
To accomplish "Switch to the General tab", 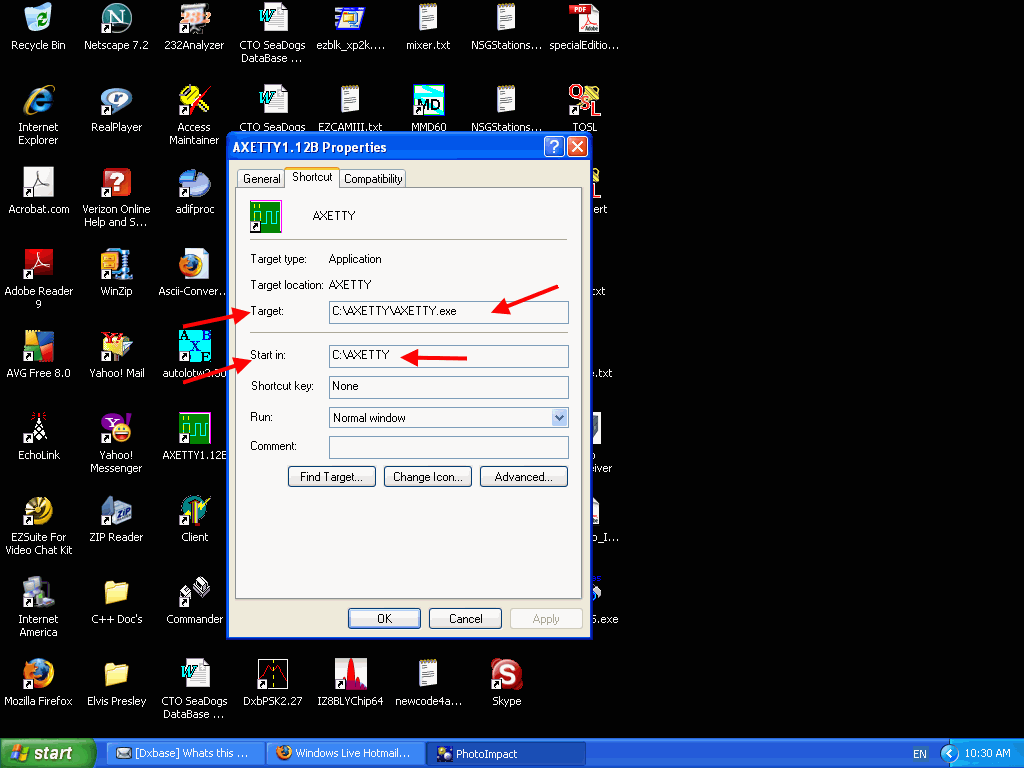I will tap(261, 179).
